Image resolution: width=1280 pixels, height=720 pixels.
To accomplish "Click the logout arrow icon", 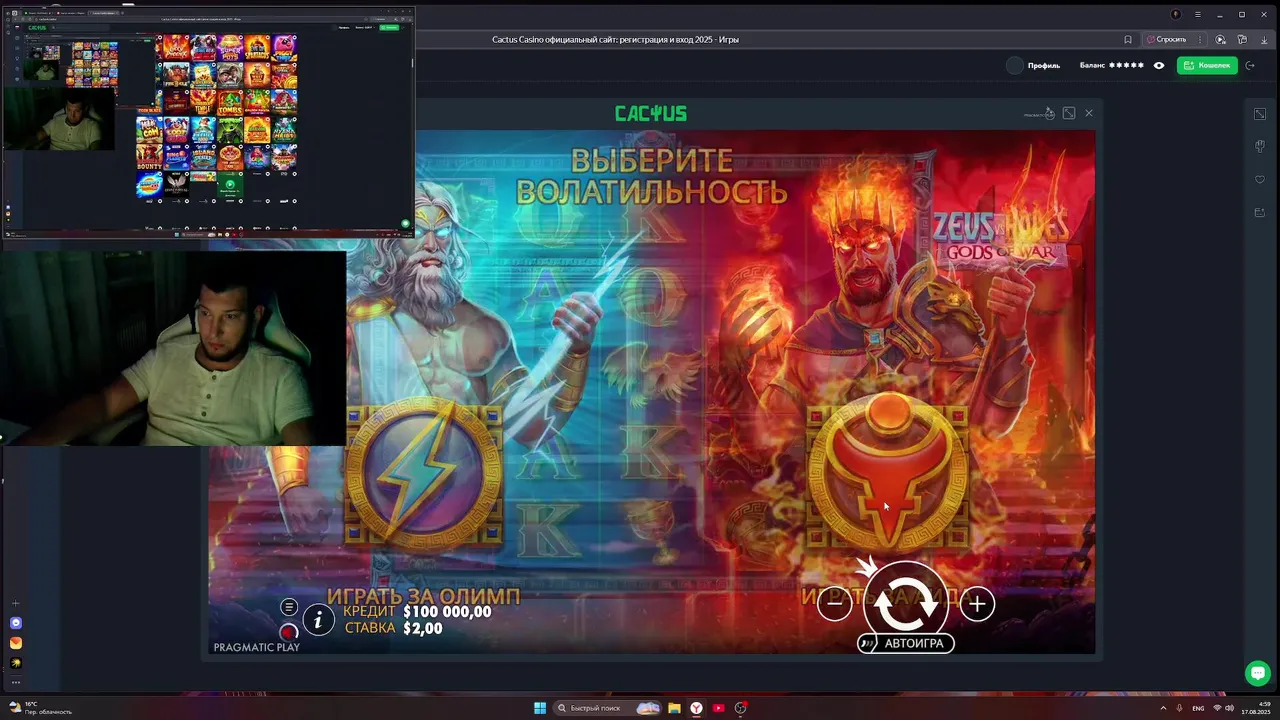I will (x=1250, y=65).
